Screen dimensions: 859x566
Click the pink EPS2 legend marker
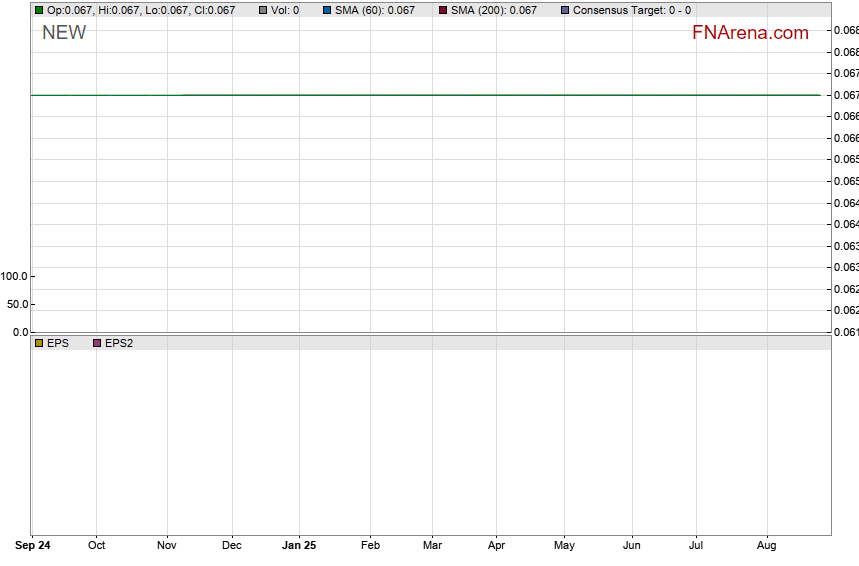point(97,343)
